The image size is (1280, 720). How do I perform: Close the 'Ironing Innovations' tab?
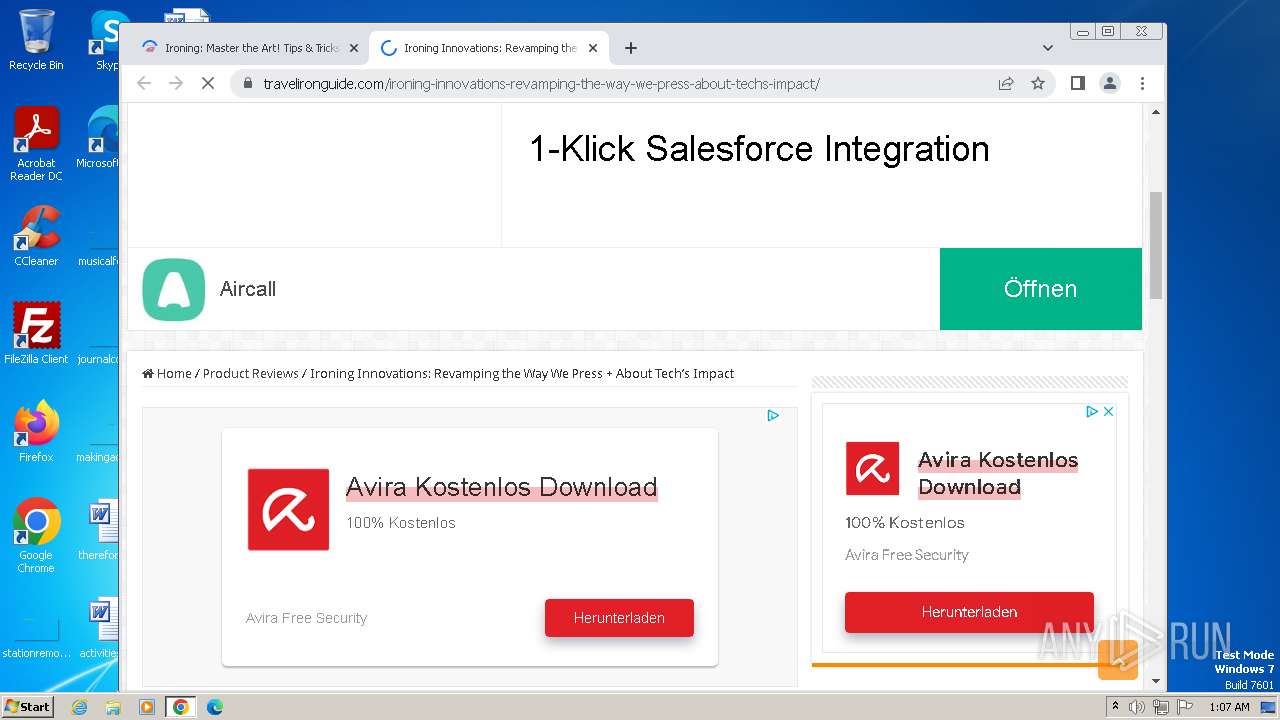tap(593, 48)
